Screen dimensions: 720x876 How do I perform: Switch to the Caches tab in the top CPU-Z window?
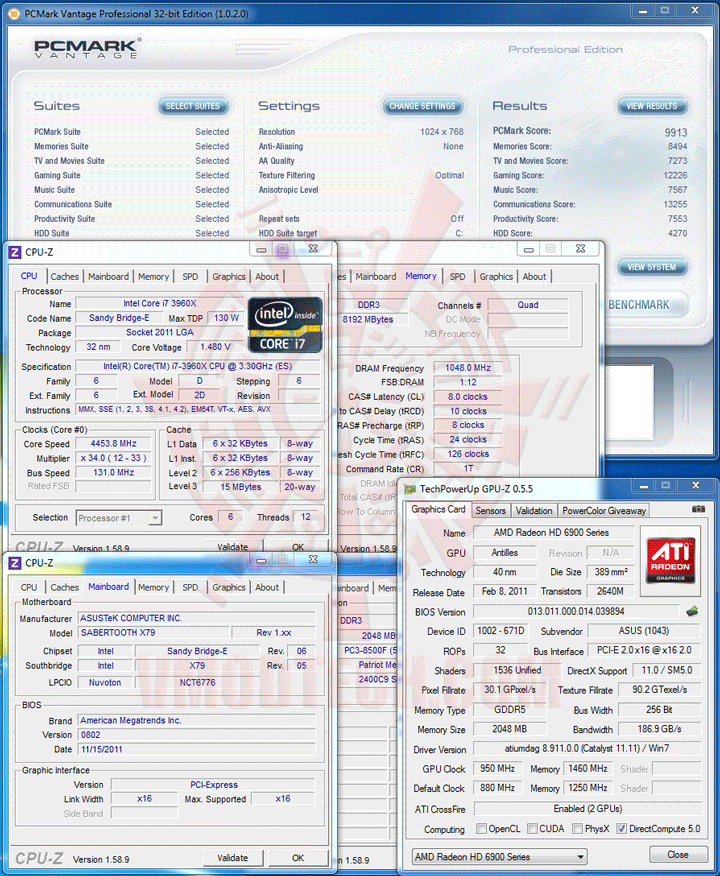point(64,277)
